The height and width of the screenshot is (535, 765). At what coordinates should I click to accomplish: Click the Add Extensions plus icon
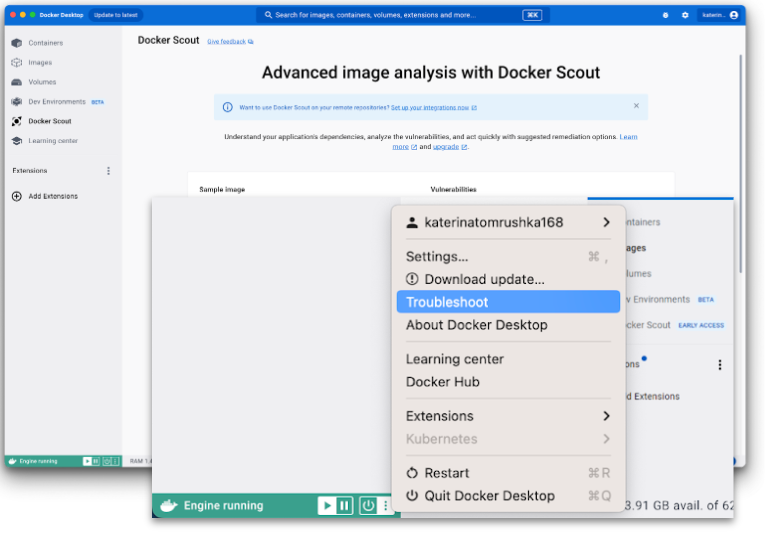click(x=16, y=196)
